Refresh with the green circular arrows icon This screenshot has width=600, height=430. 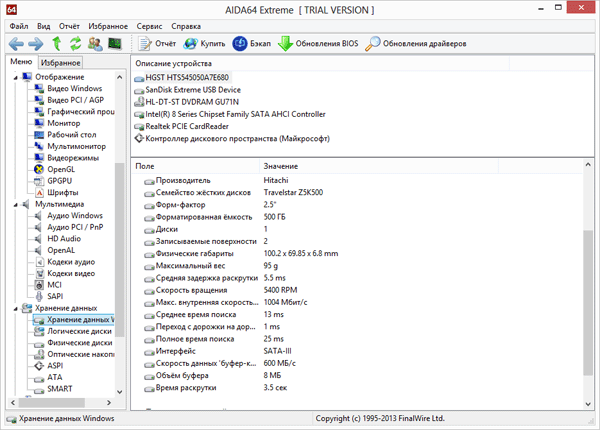point(75,44)
